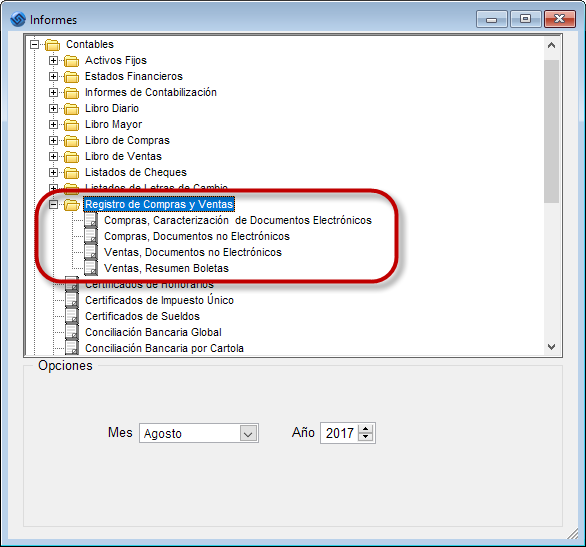Click the document icon beside Certificados de Sueldos
This screenshot has width=586, height=547.
click(72, 316)
